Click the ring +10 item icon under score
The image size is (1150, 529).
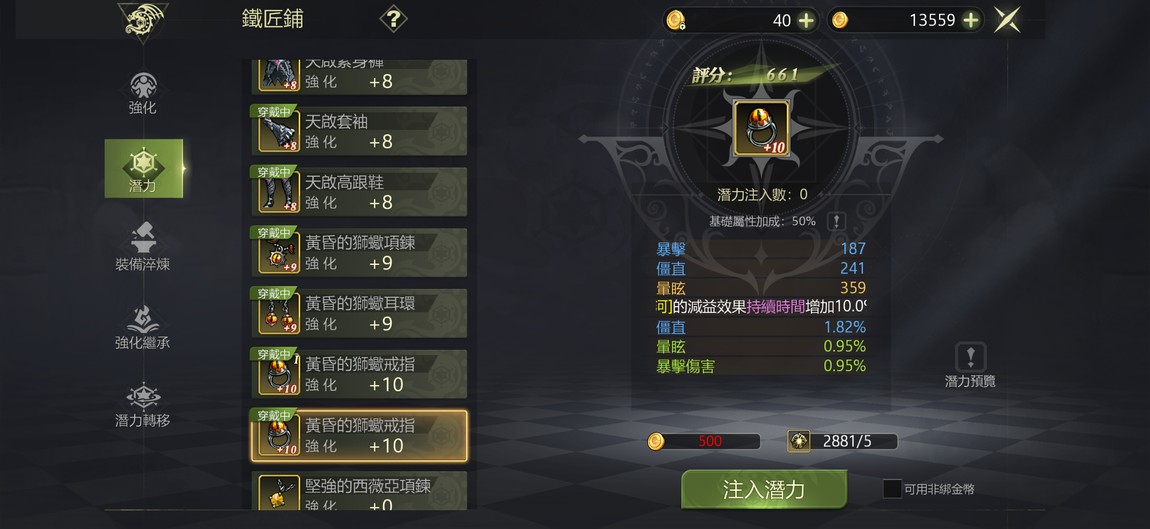[x=761, y=128]
